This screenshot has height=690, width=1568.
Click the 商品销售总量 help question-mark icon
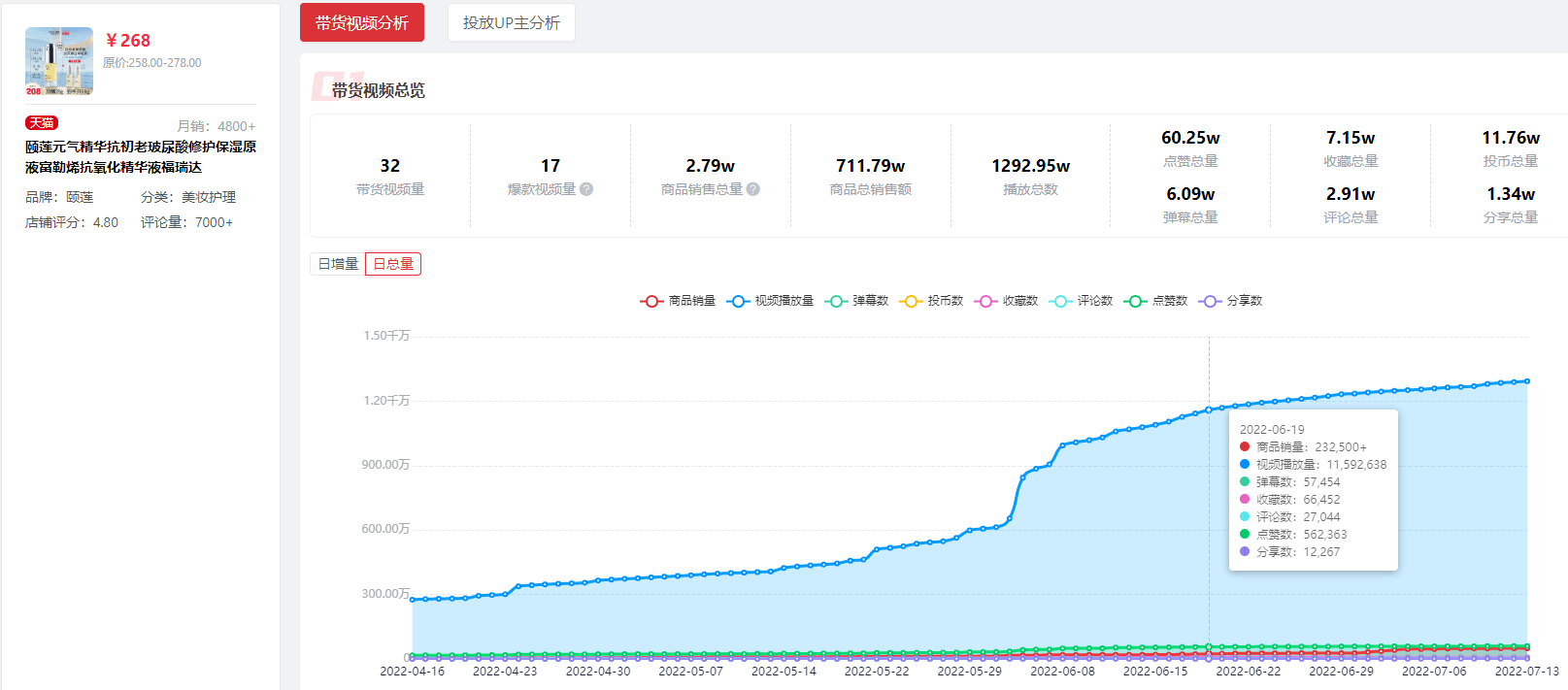pyautogui.click(x=753, y=189)
